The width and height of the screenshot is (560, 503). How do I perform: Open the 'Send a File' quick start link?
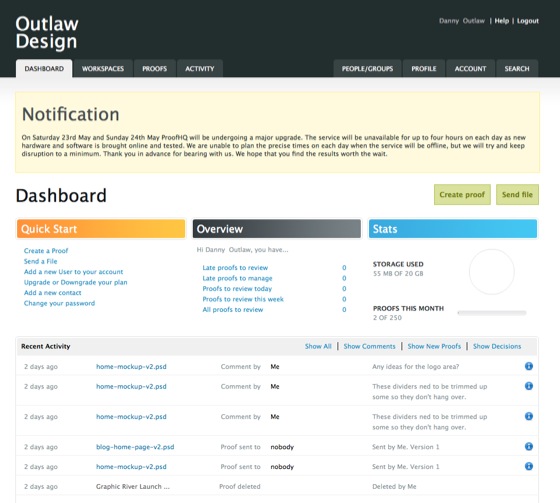[x=40, y=262]
